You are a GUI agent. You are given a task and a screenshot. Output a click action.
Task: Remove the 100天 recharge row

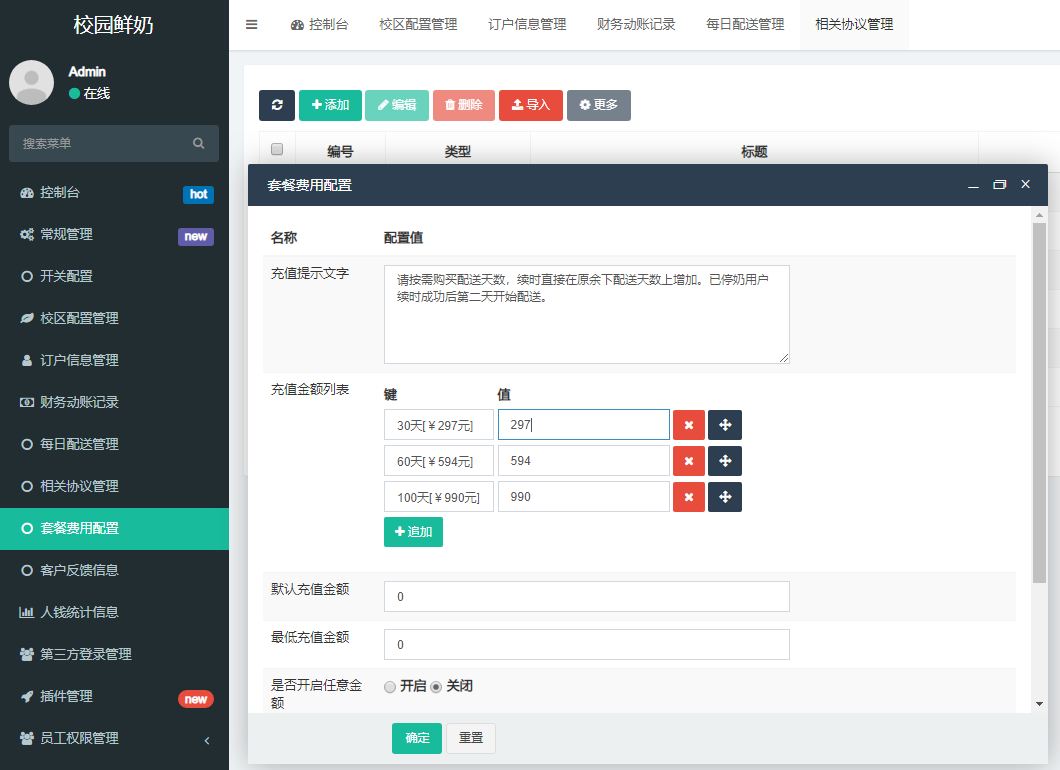click(688, 497)
